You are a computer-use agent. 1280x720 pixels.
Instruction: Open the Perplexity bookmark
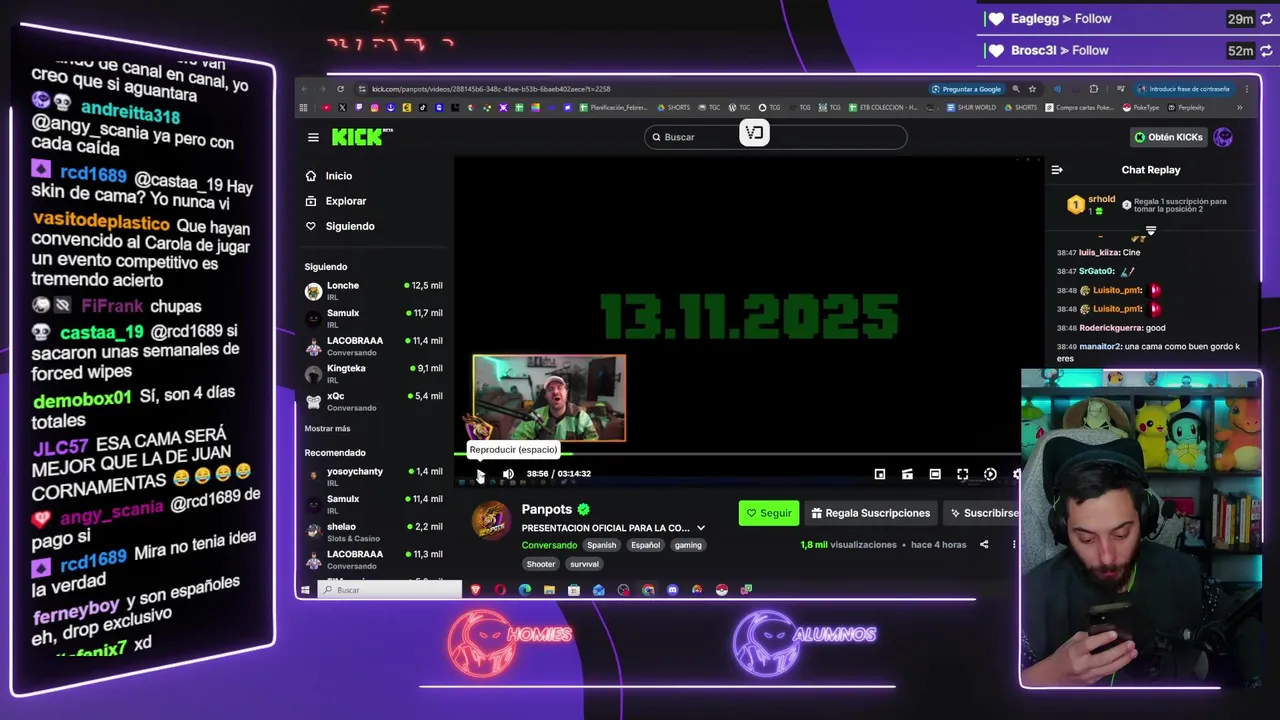[x=1186, y=108]
